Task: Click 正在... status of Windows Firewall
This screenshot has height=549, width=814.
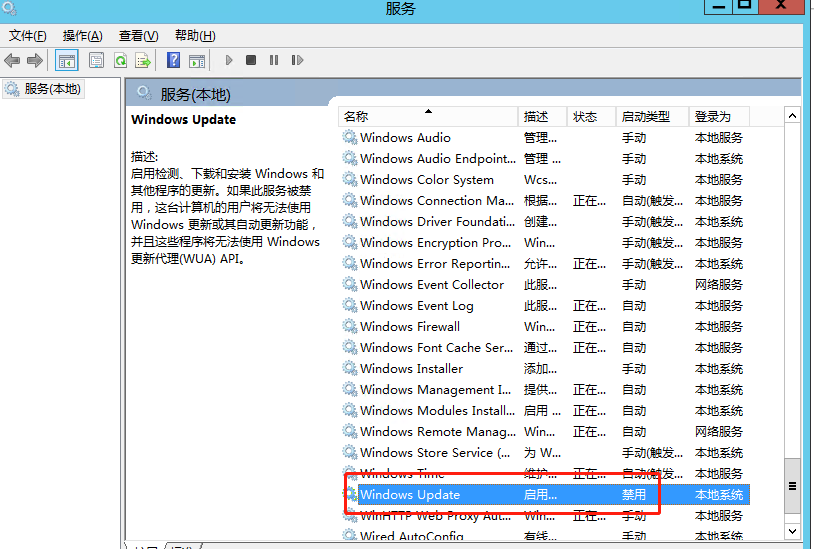Action: tap(589, 326)
